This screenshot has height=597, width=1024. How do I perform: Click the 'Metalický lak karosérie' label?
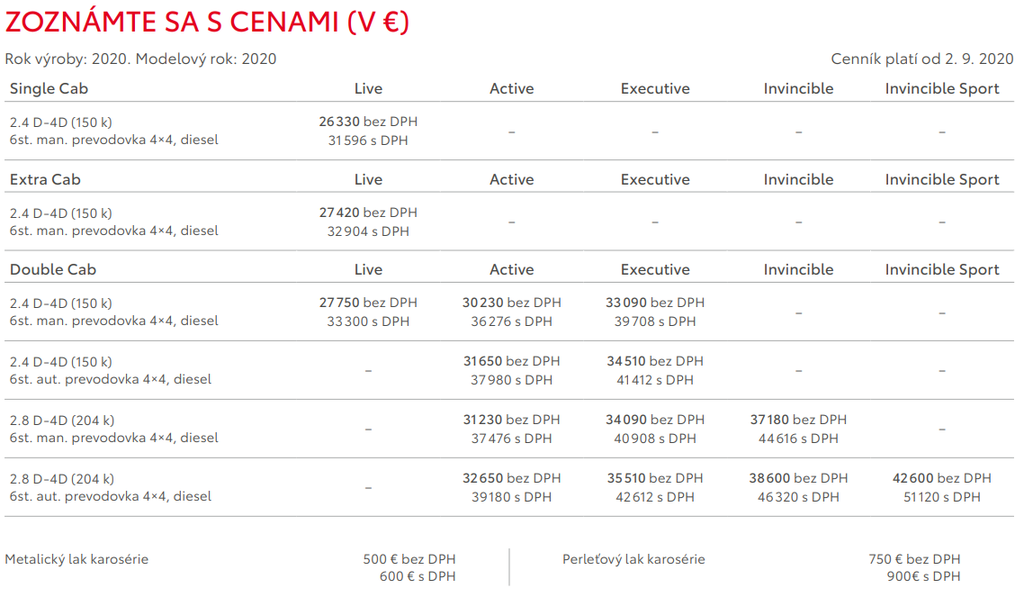[77, 559]
